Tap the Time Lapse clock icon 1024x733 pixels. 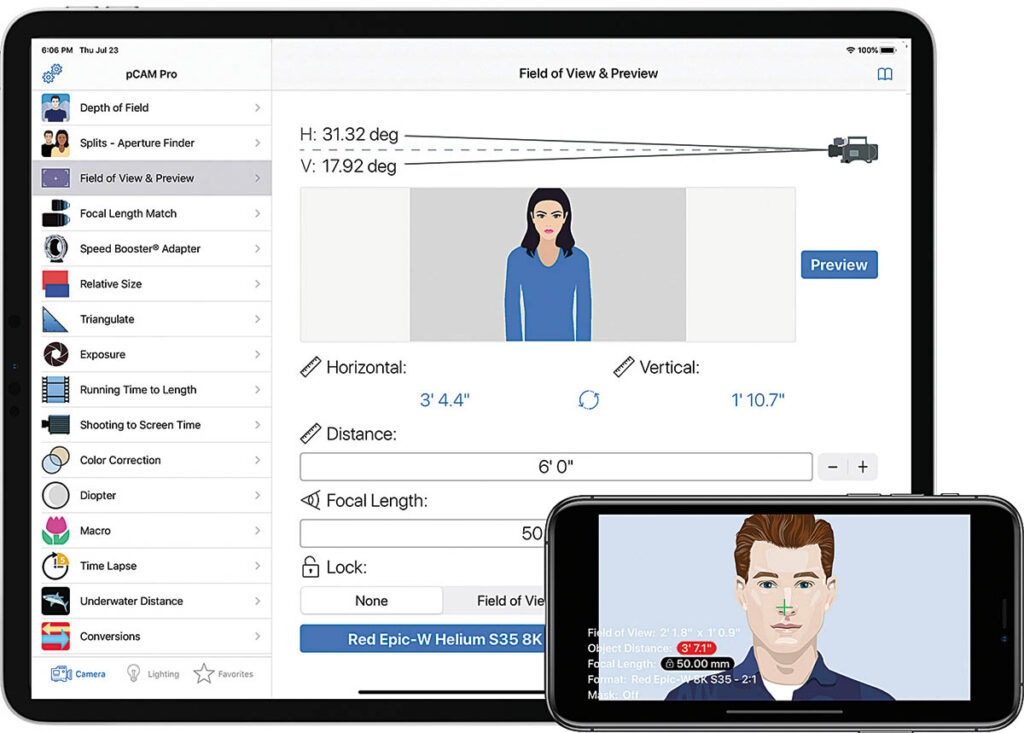56,566
